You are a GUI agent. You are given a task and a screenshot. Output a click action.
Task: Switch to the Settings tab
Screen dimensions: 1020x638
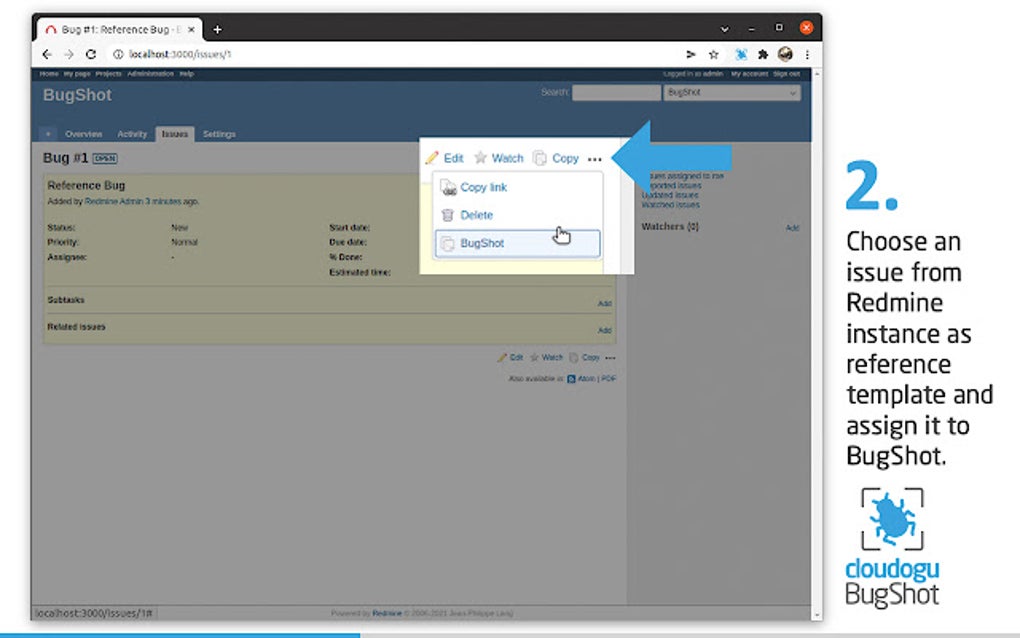pos(218,133)
